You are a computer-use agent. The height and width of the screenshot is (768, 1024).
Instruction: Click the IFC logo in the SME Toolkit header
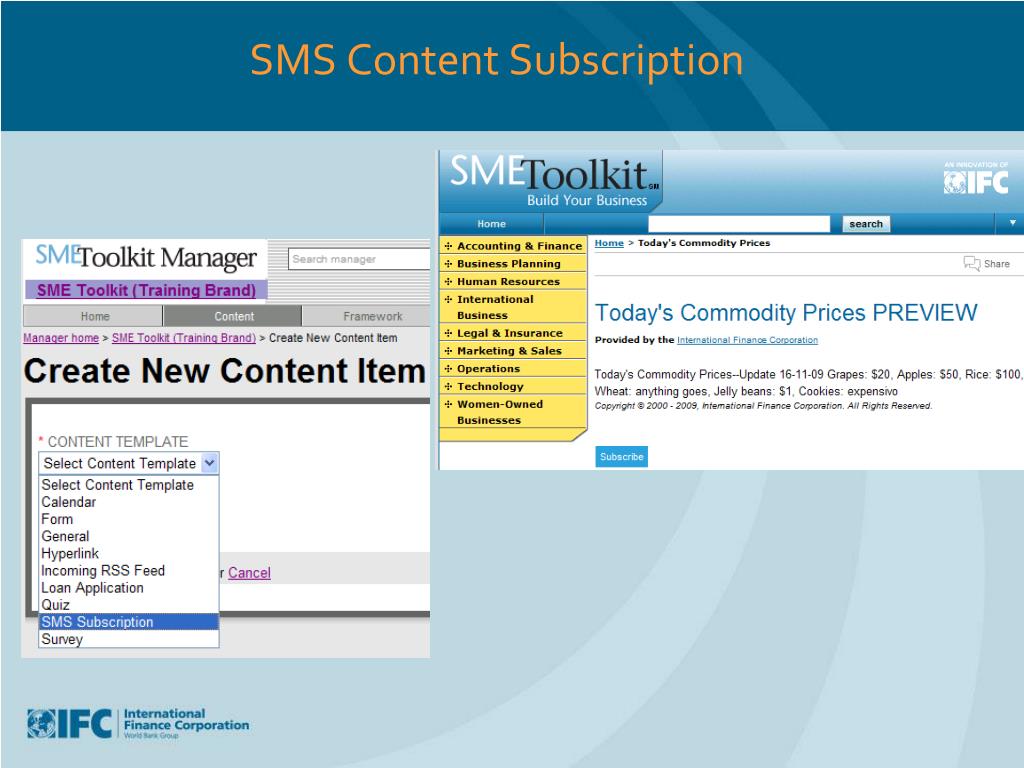[976, 179]
